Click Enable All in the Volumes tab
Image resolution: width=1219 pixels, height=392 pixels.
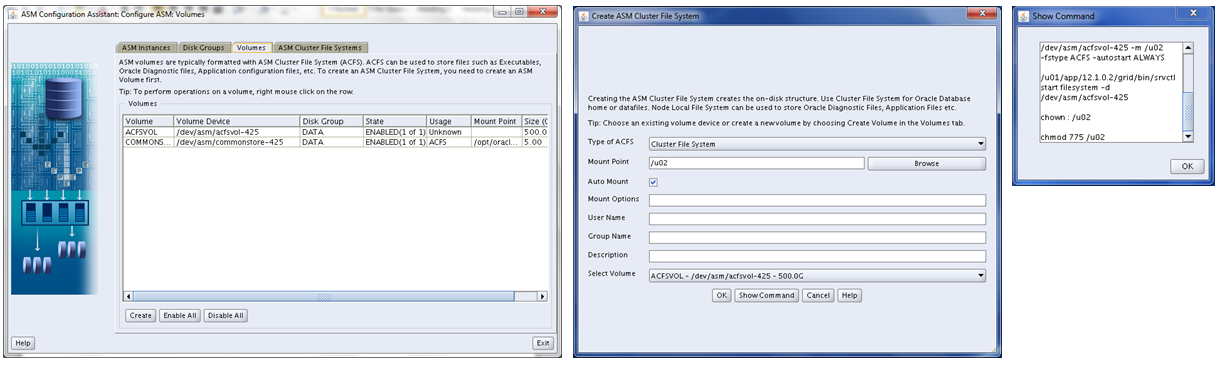coord(180,315)
